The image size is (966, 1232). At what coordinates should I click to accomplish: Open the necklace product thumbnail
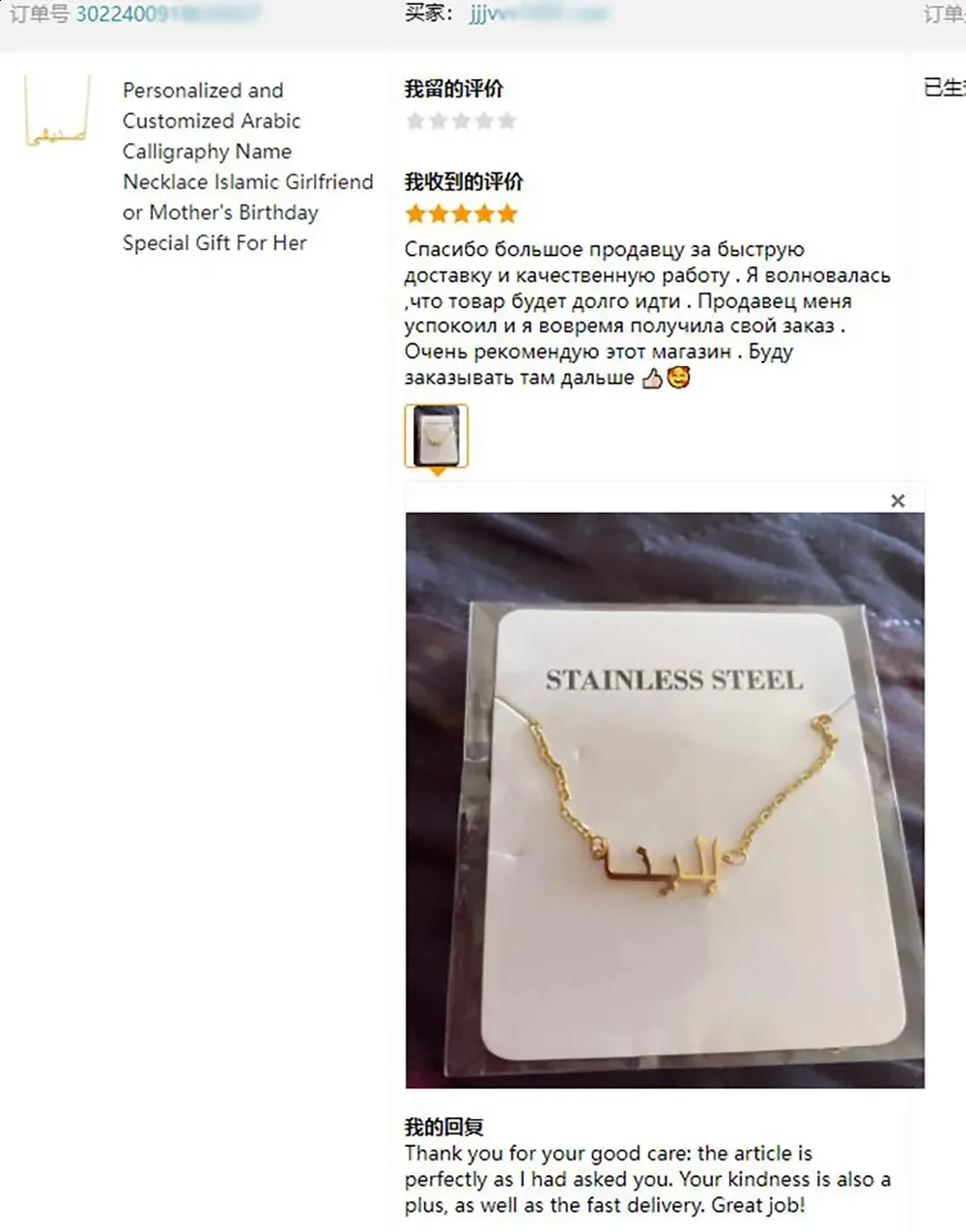pos(57,112)
